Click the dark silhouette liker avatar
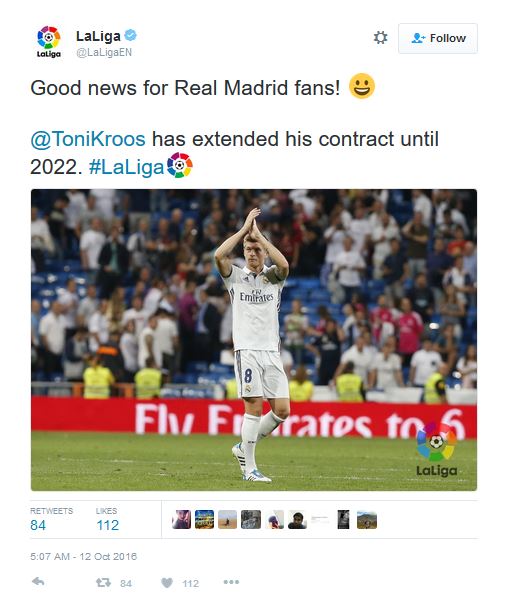The image size is (508, 613). coord(297,520)
